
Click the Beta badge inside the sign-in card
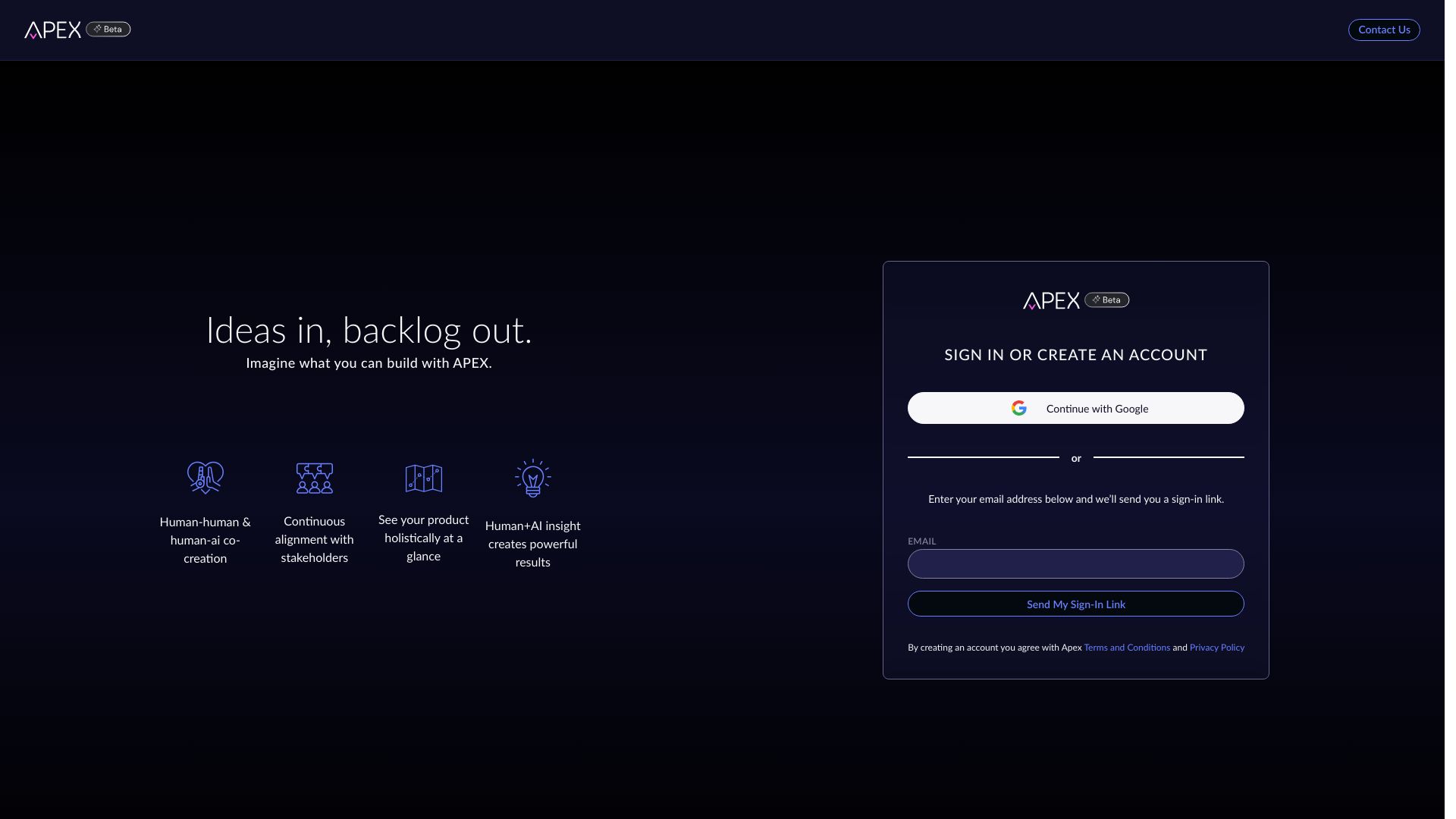point(1108,300)
